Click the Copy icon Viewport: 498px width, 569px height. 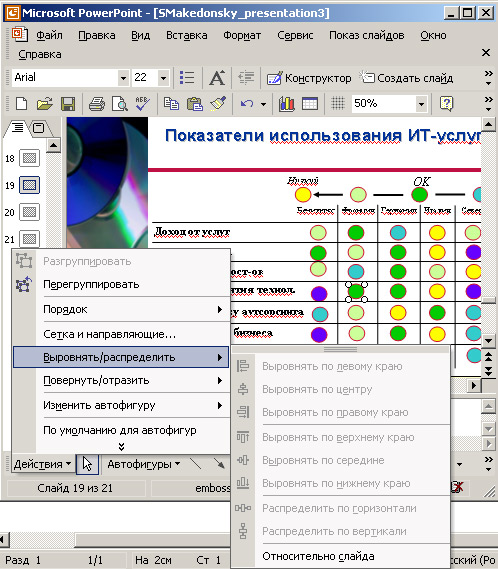tap(171, 104)
